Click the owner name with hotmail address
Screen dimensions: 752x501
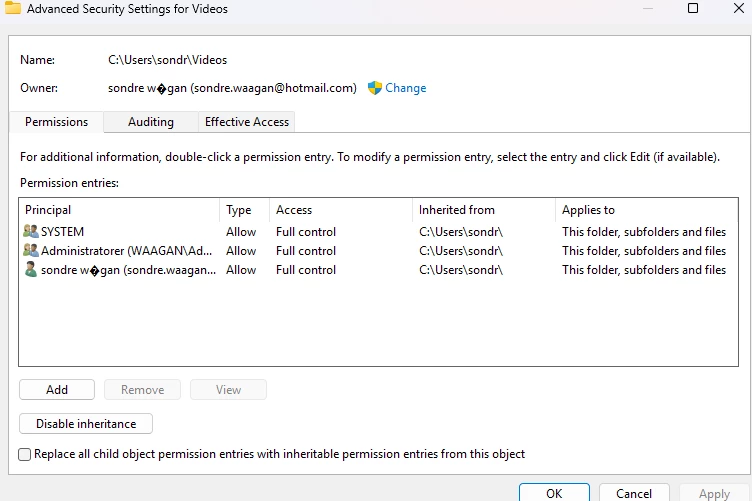(232, 88)
